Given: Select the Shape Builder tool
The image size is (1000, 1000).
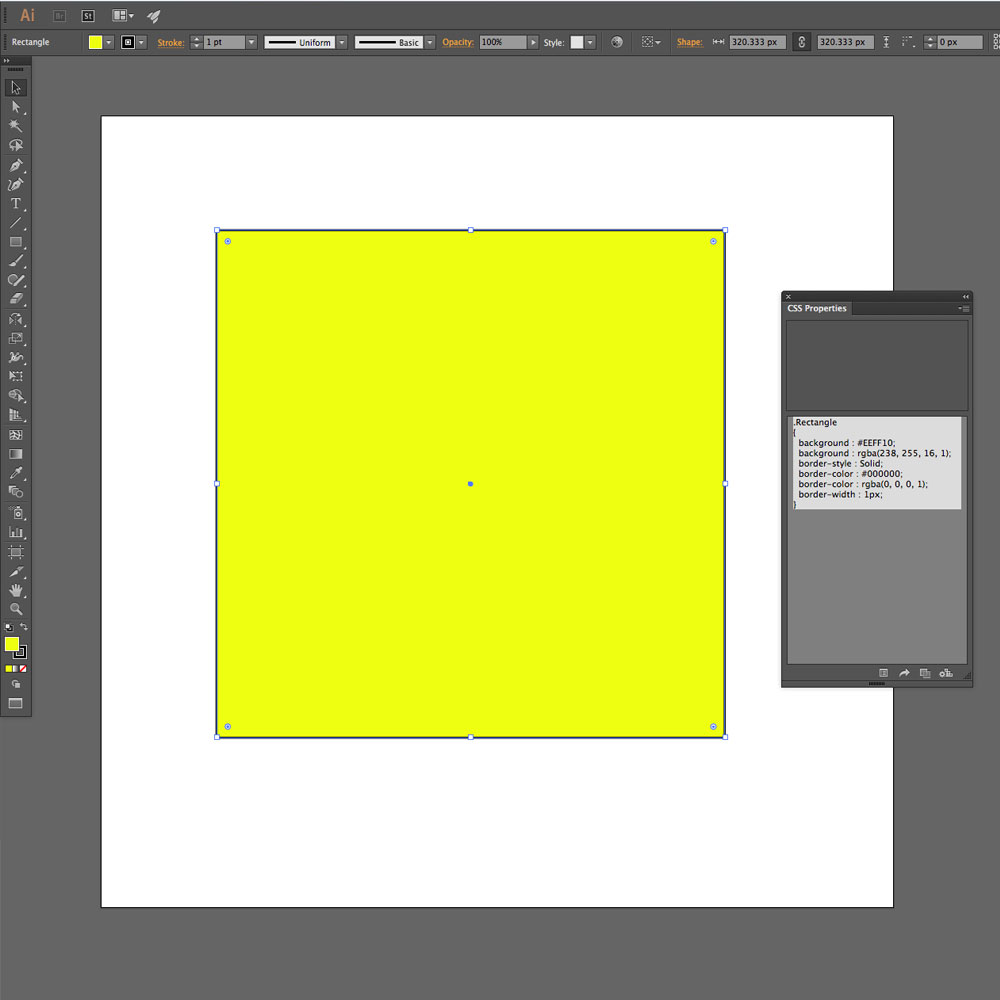Looking at the screenshot, I should (16, 395).
